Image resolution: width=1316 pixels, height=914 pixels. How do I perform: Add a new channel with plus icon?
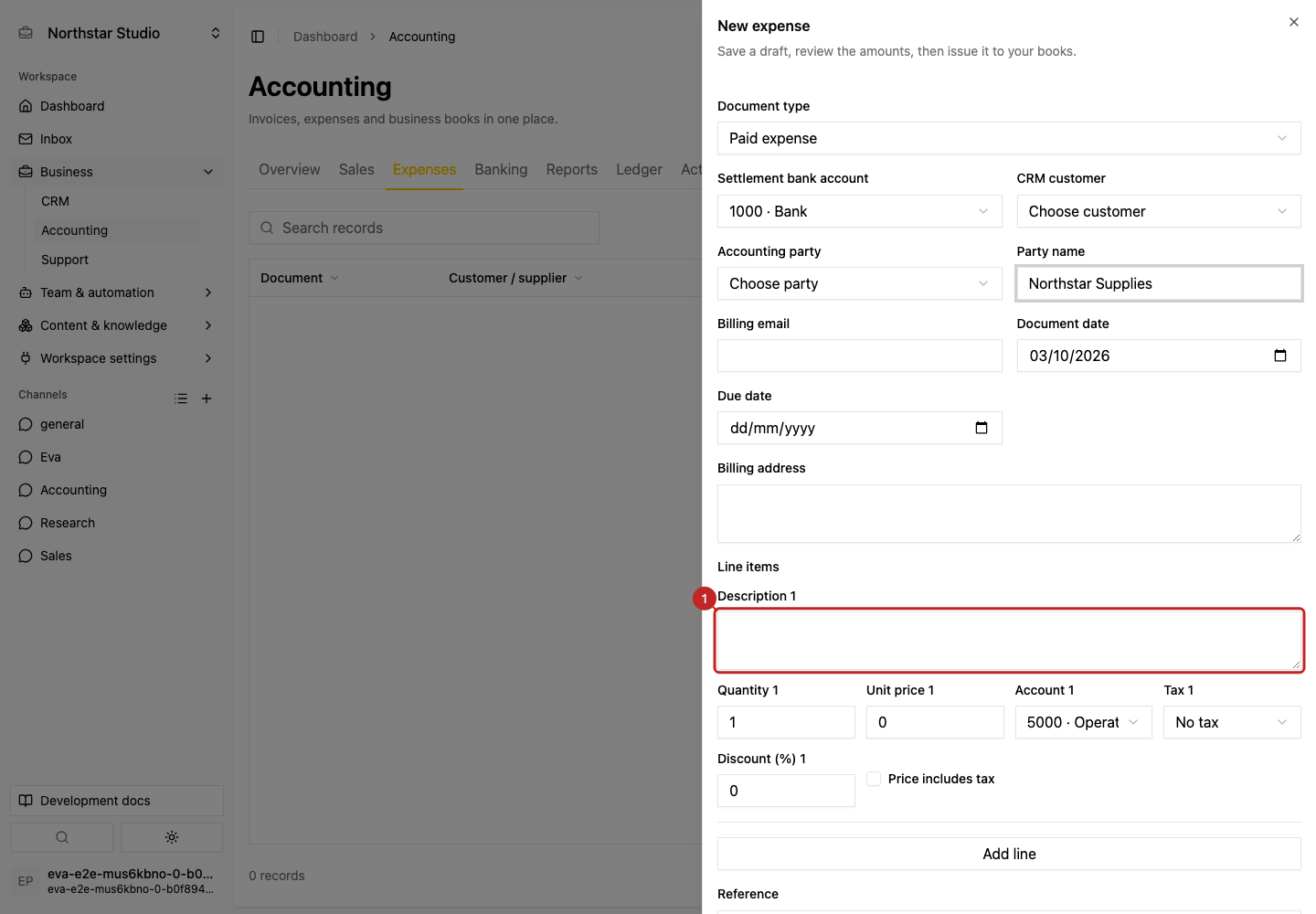point(207,399)
